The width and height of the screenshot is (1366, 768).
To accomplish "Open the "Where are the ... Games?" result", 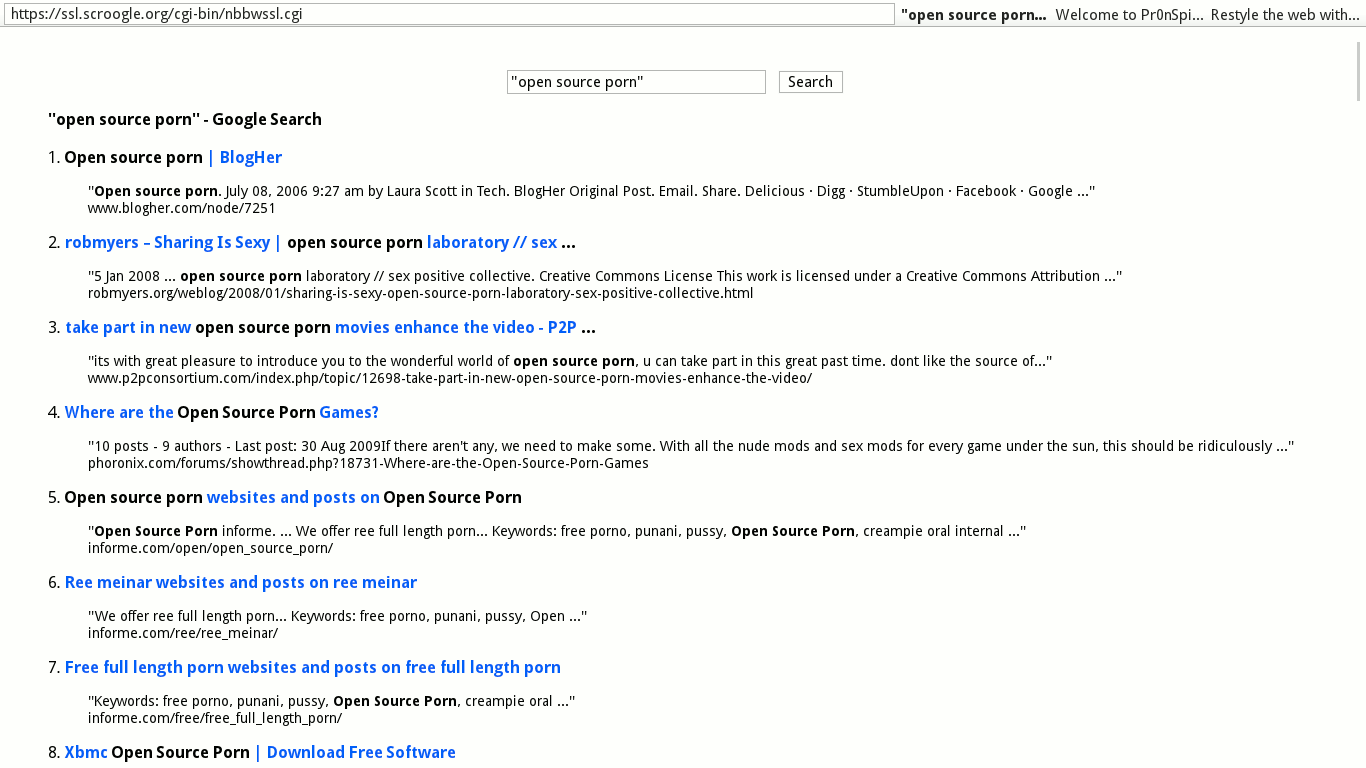I will 222,412.
